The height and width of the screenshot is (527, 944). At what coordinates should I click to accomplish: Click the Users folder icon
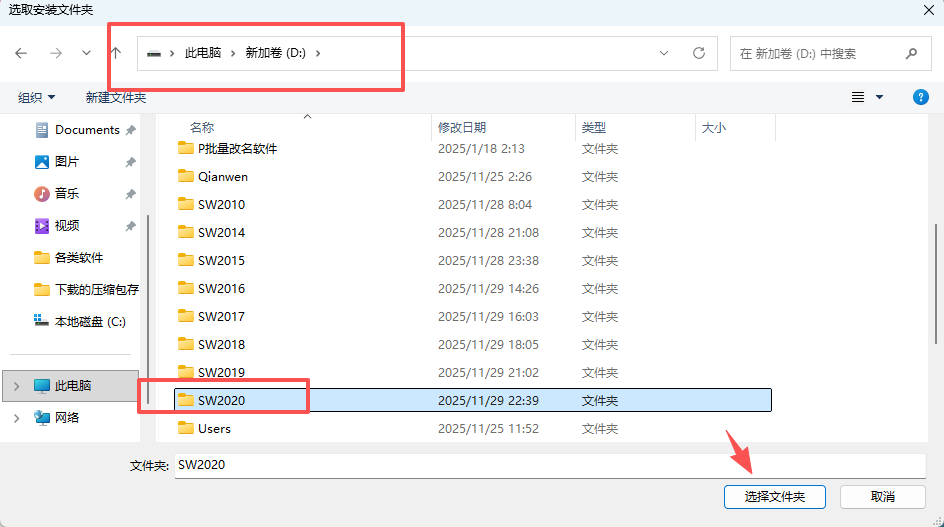click(x=185, y=428)
